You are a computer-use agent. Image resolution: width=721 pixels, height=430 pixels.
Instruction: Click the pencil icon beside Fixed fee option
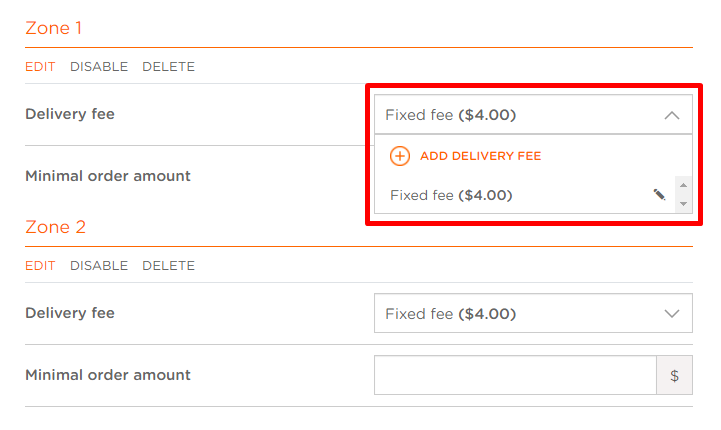[659, 195]
